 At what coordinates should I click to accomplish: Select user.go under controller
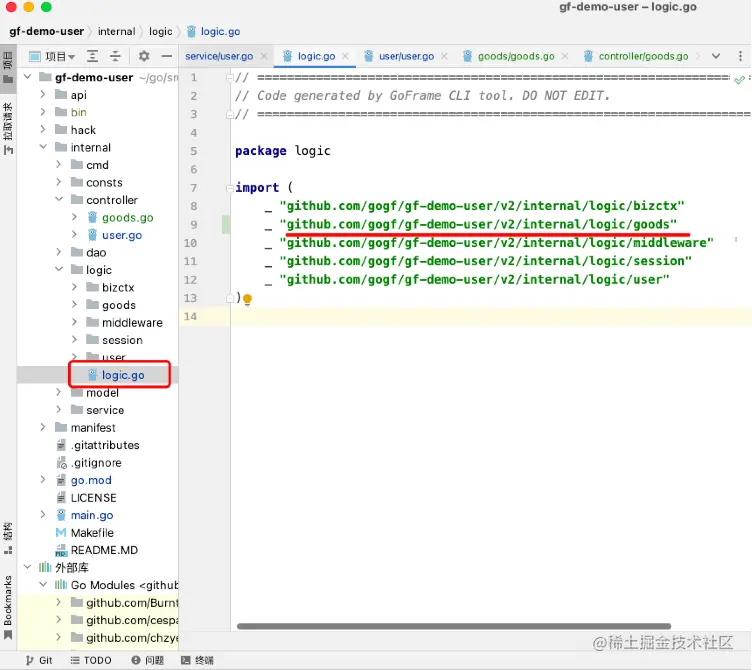[x=121, y=235]
